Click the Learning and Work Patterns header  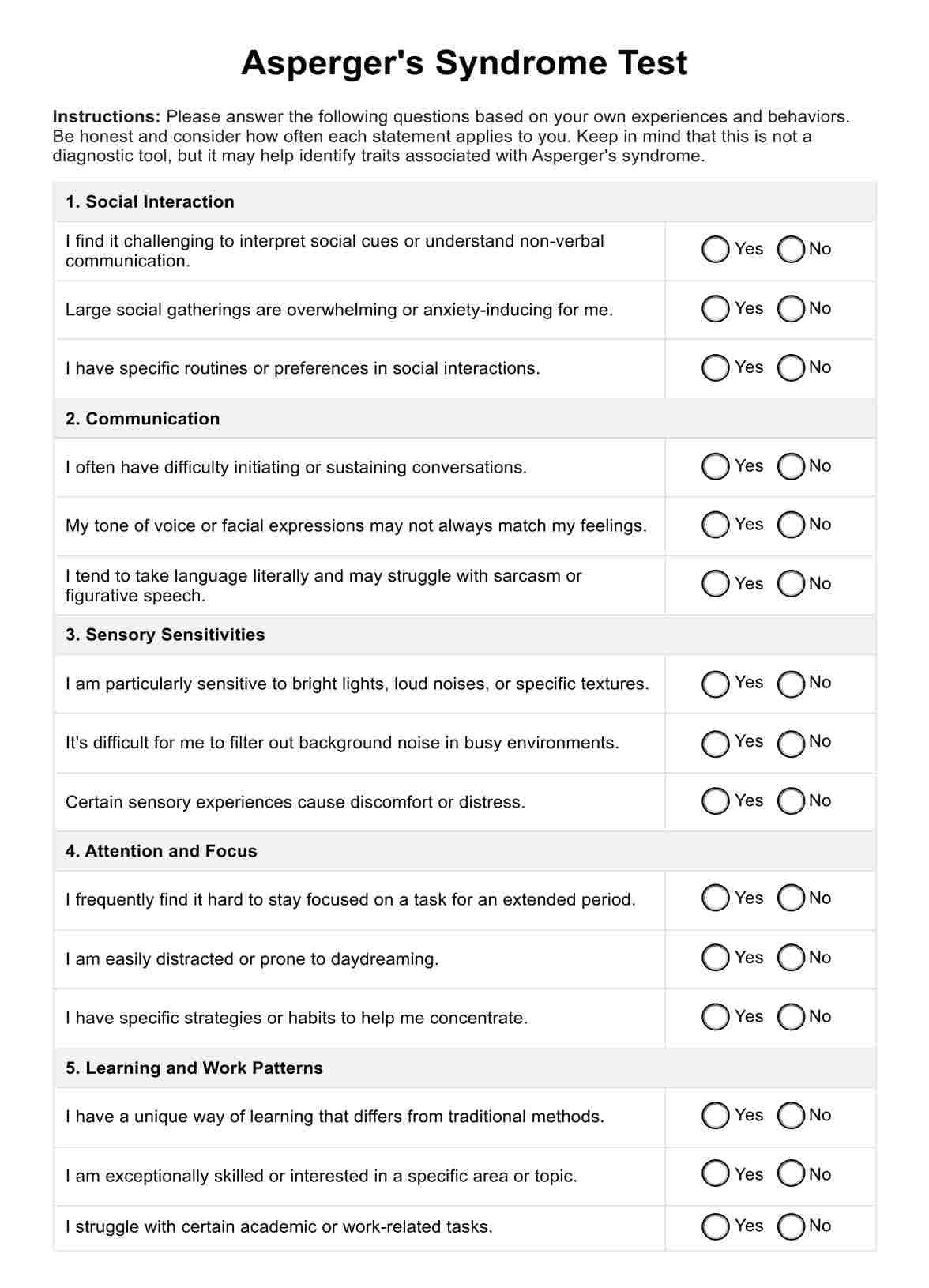194,1068
